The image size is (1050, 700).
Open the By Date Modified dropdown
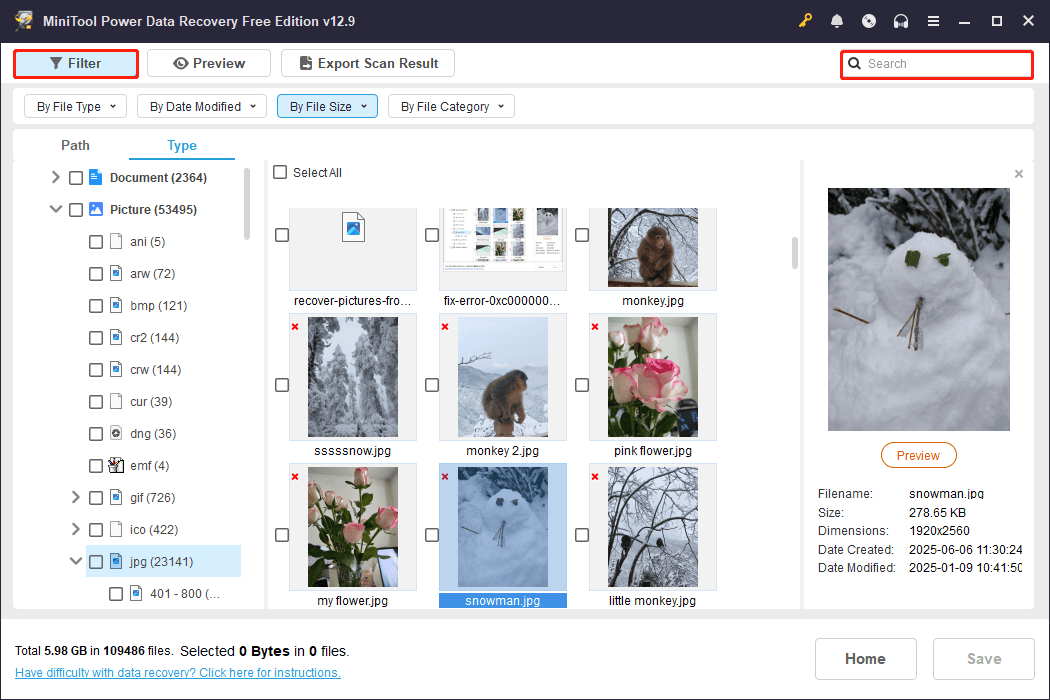202,107
